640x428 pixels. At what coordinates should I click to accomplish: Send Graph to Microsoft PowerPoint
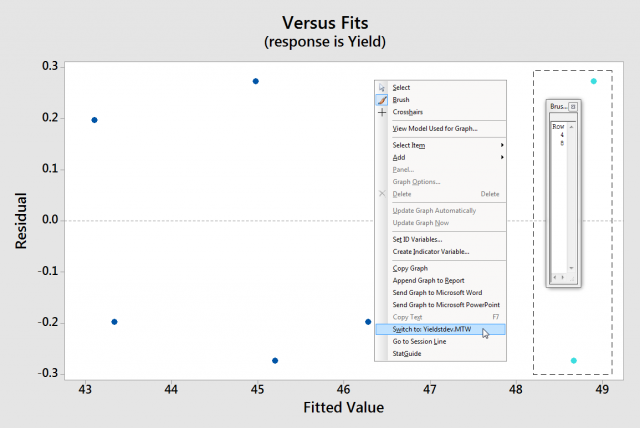pos(446,304)
